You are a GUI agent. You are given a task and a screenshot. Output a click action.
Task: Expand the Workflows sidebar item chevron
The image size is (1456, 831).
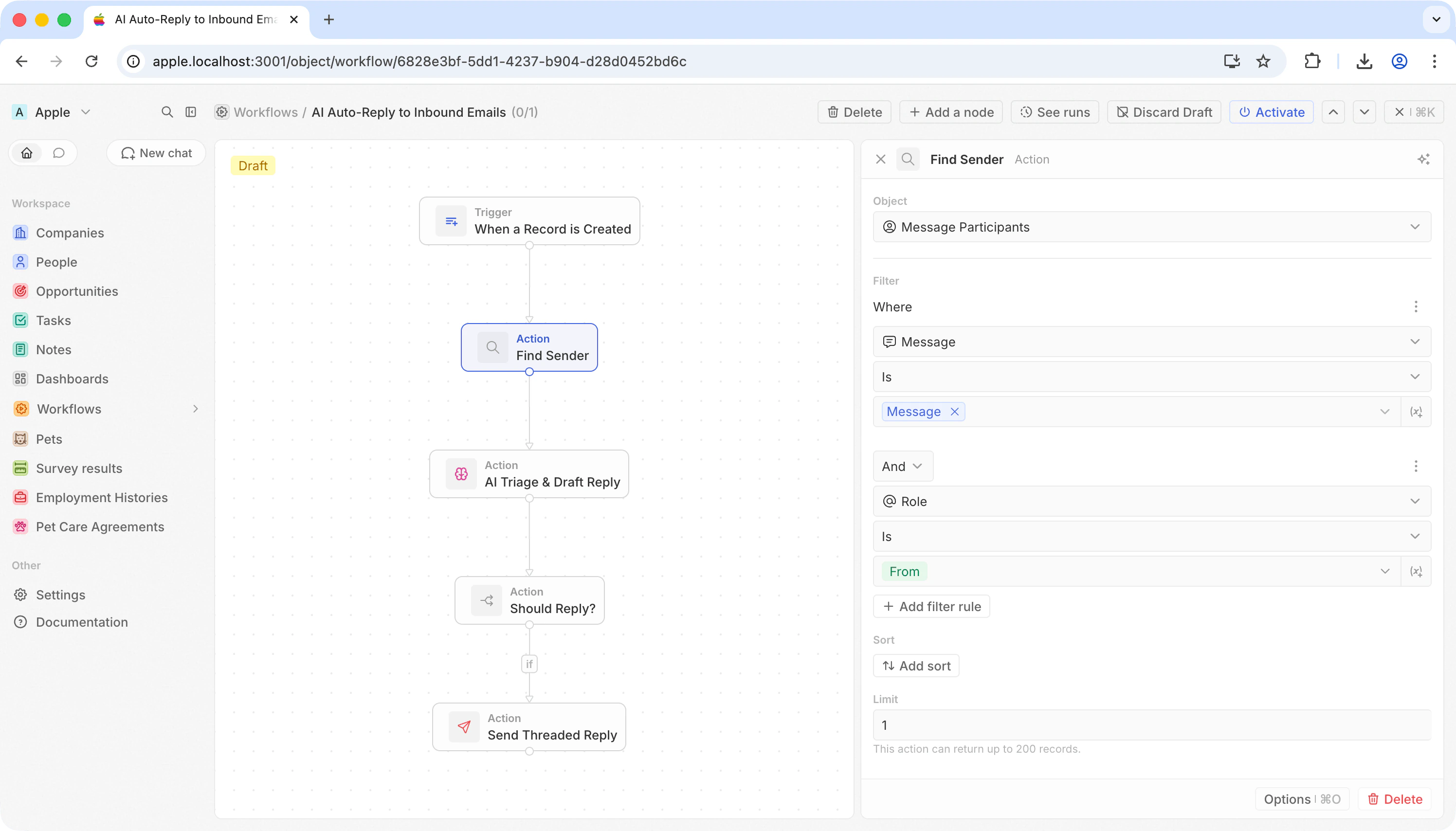(x=196, y=409)
